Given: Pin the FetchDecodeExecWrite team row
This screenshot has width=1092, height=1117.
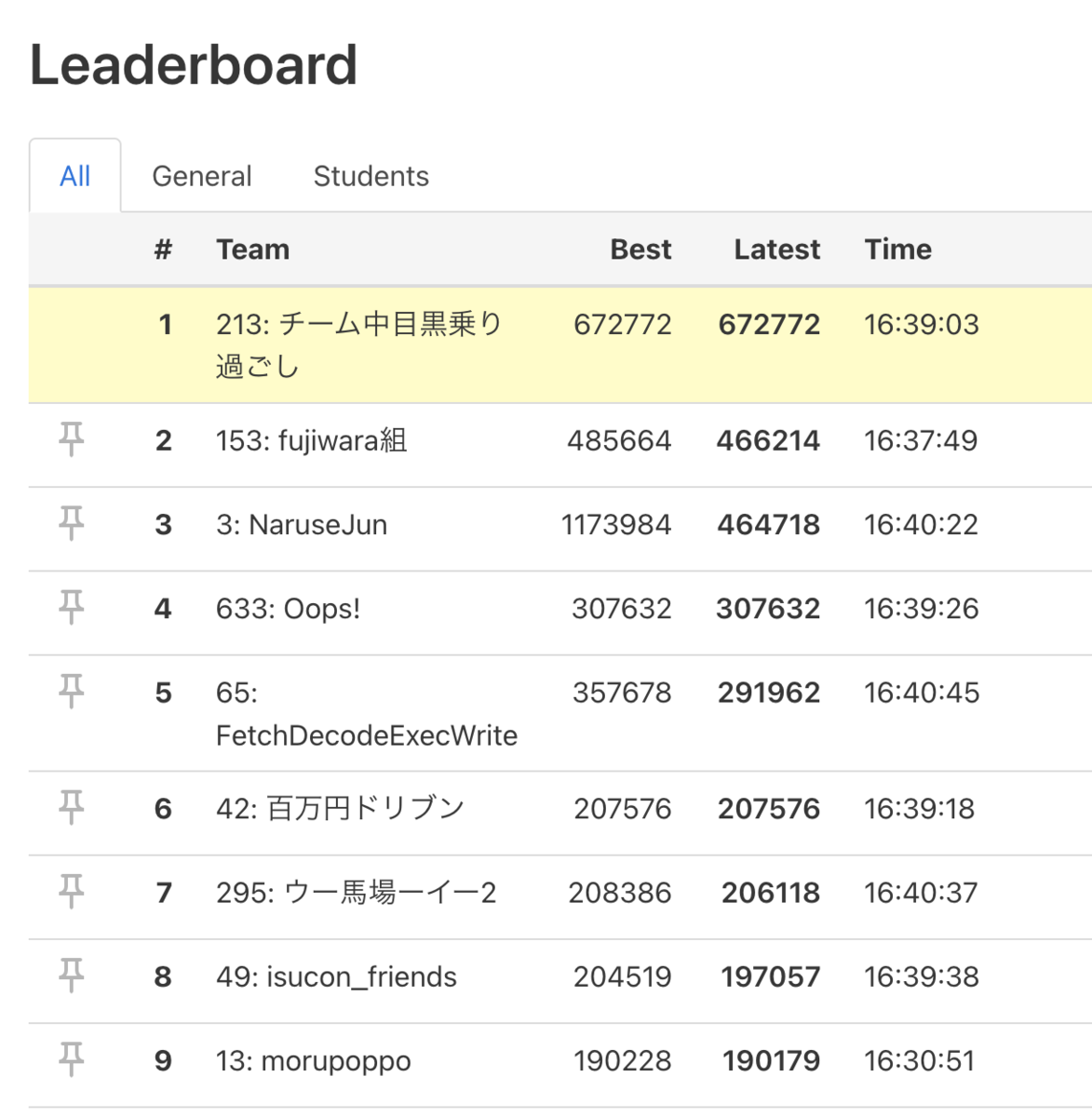Looking at the screenshot, I should (x=71, y=691).
